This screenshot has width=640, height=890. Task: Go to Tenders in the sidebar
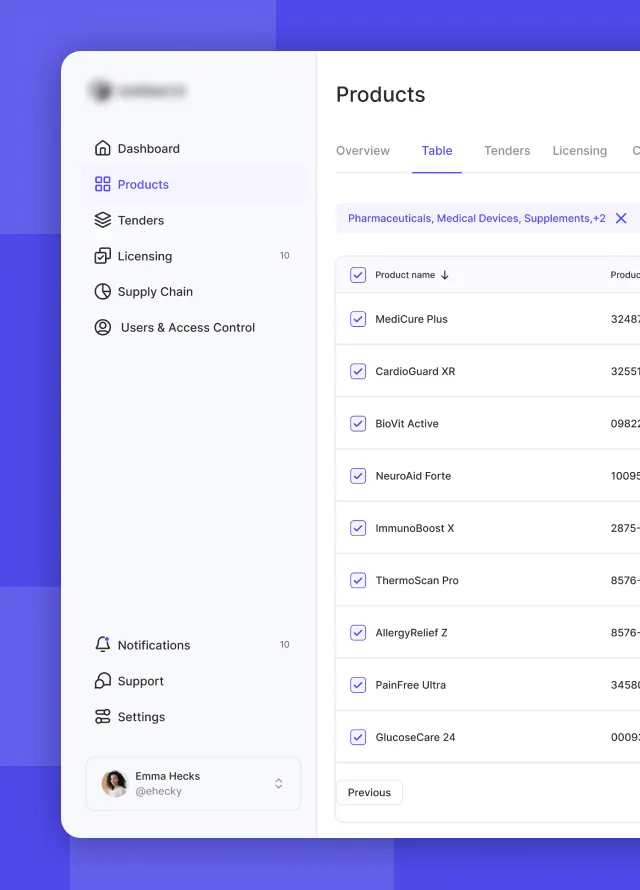[193, 220]
